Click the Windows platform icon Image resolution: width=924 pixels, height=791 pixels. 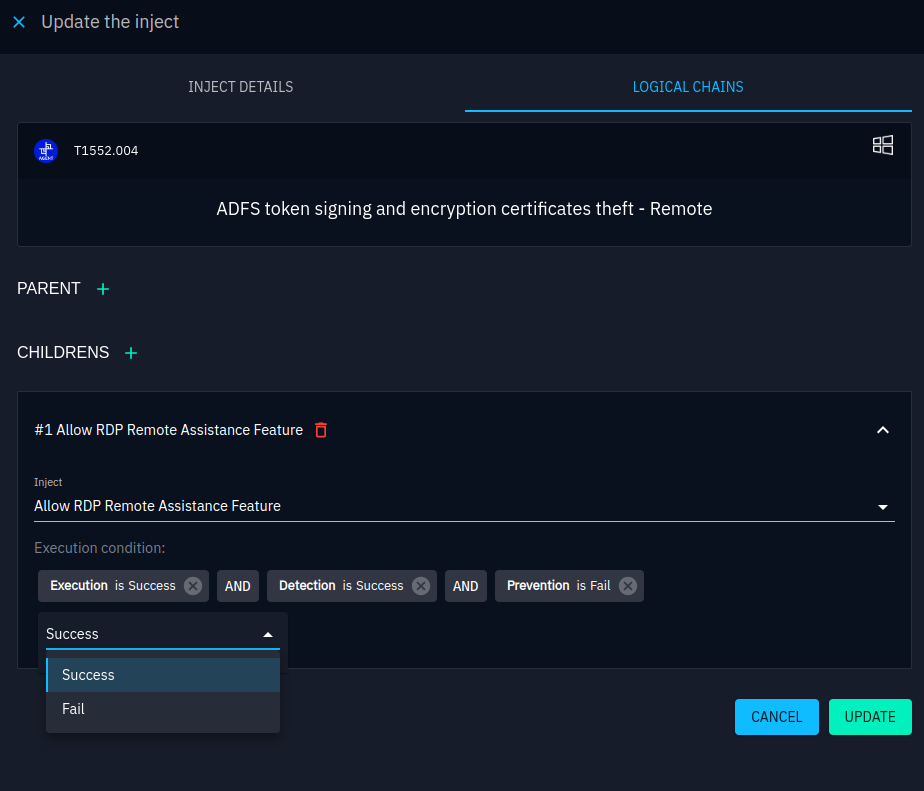click(882, 146)
